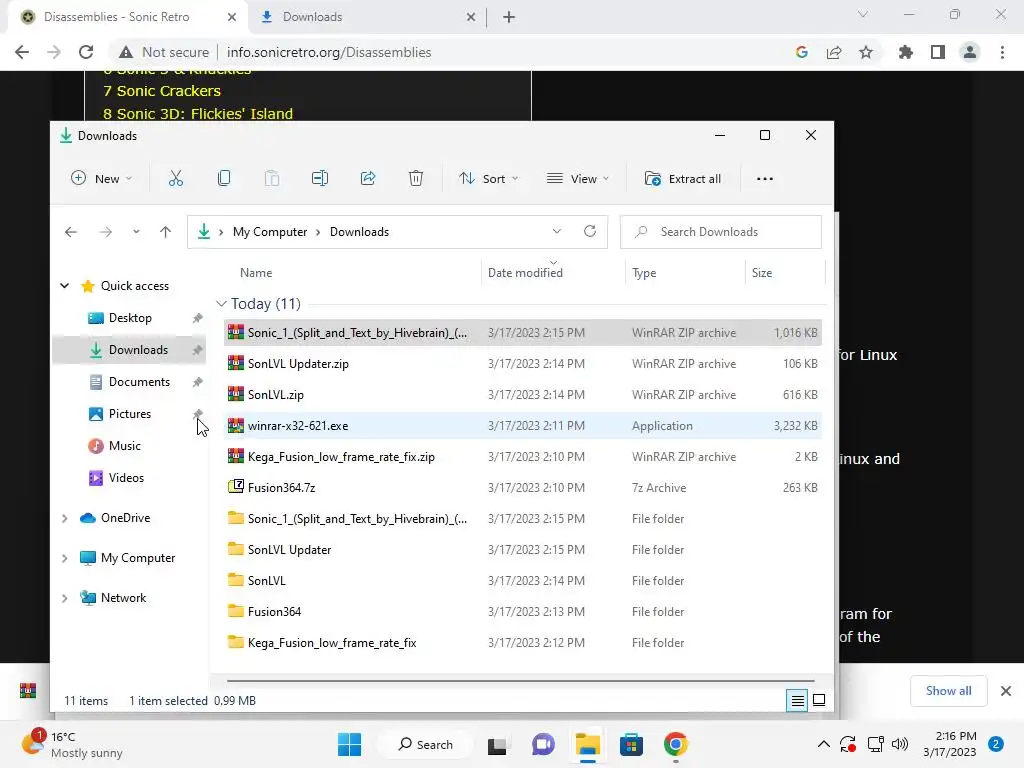The height and width of the screenshot is (768, 1024).
Task: Click the Paste clipboard icon in Explorer toolbar
Action: [x=272, y=178]
